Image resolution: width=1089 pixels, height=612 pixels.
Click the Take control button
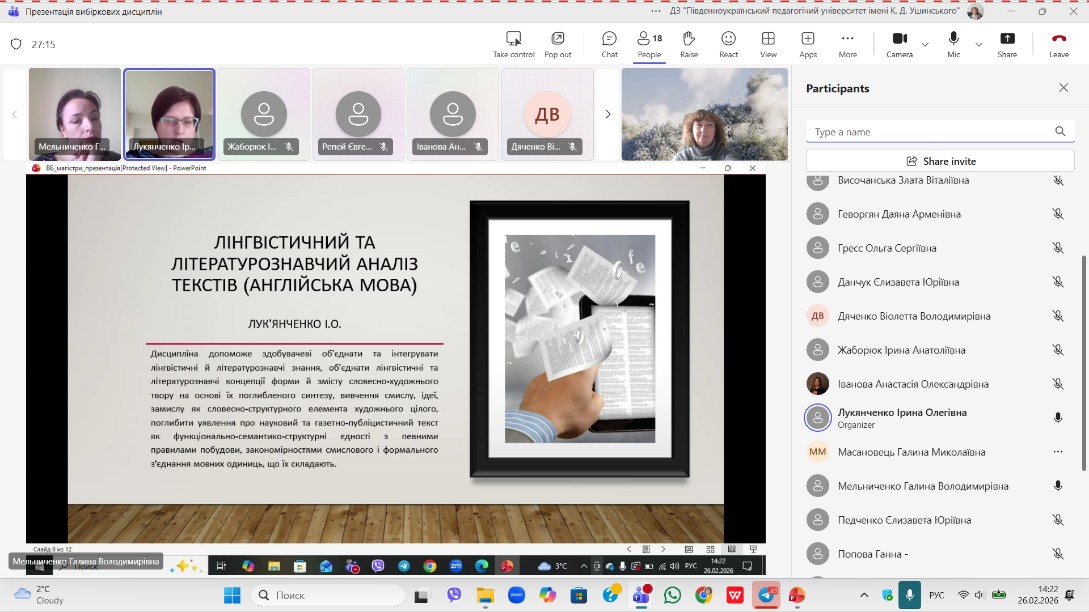514,42
